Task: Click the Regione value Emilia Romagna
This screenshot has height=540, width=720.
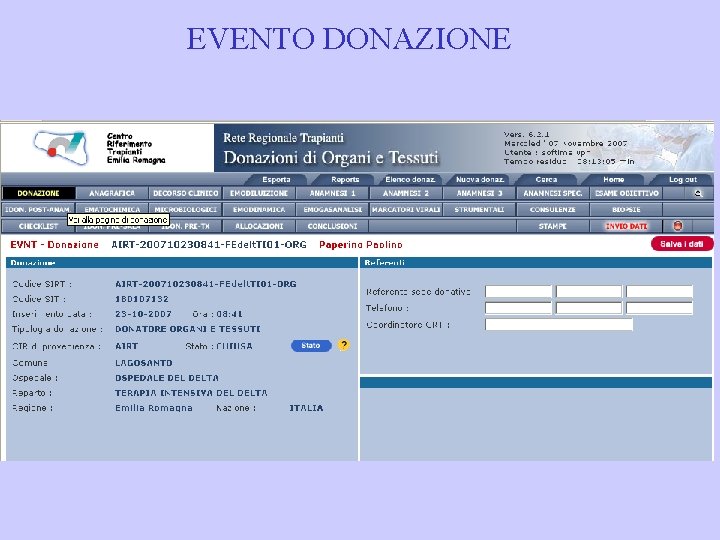Action: (x=154, y=408)
